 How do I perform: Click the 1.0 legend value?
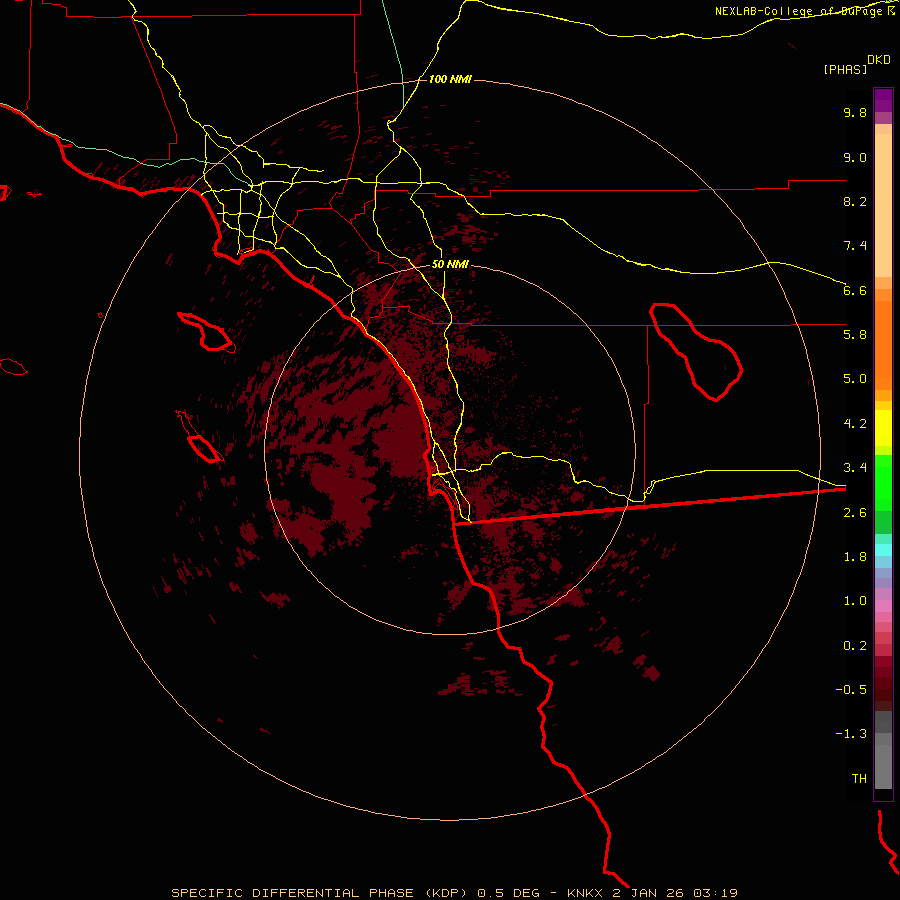(x=855, y=601)
